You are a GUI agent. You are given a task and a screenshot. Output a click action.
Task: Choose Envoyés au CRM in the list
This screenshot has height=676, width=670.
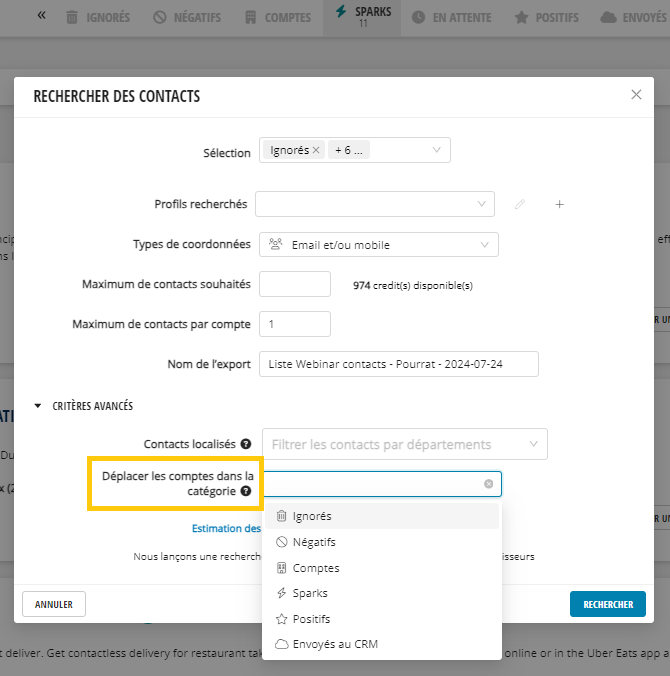point(382,644)
